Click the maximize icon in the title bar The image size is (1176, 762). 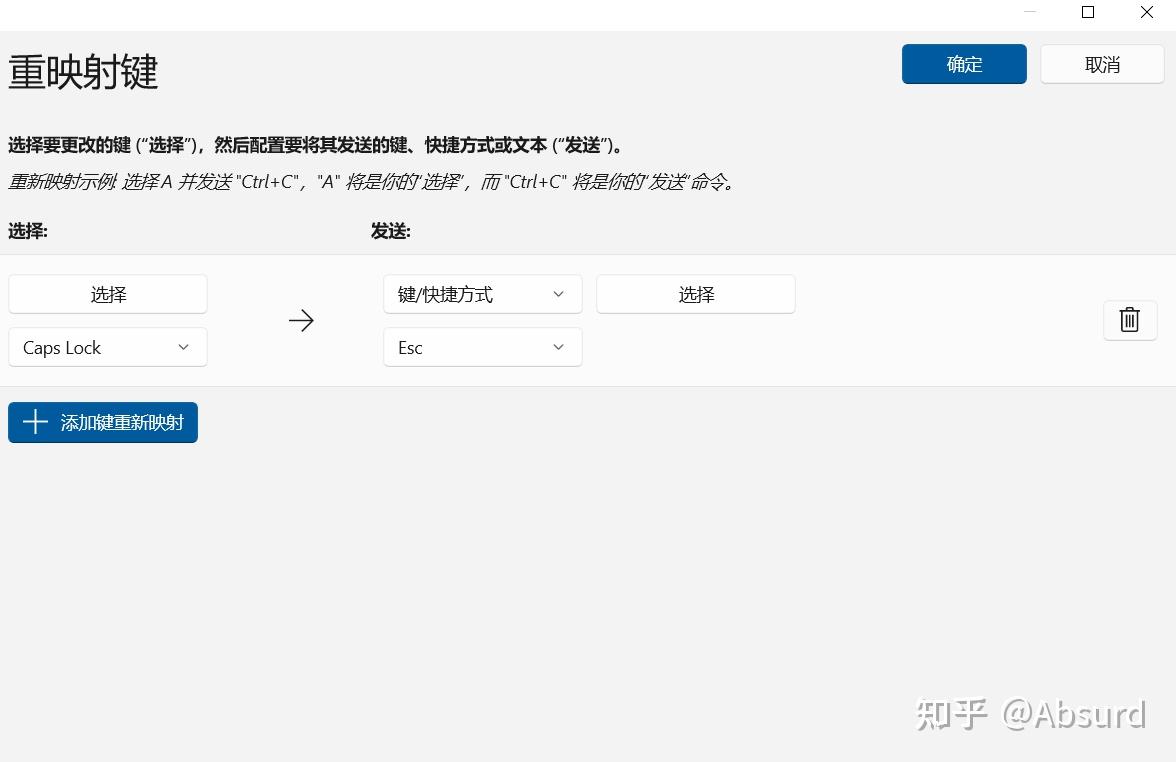pos(1087,13)
